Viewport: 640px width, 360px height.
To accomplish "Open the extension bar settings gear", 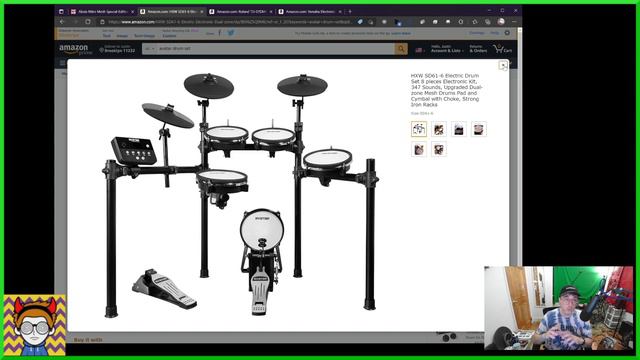I will [x=507, y=33].
